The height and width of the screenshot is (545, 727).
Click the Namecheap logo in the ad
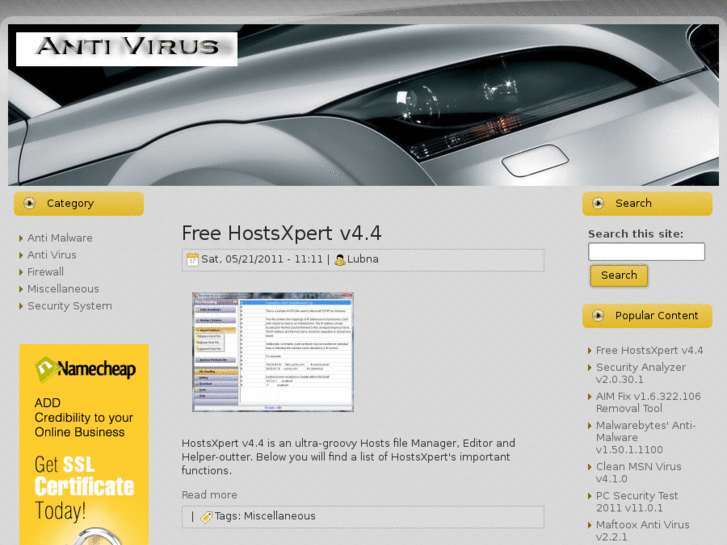point(85,370)
